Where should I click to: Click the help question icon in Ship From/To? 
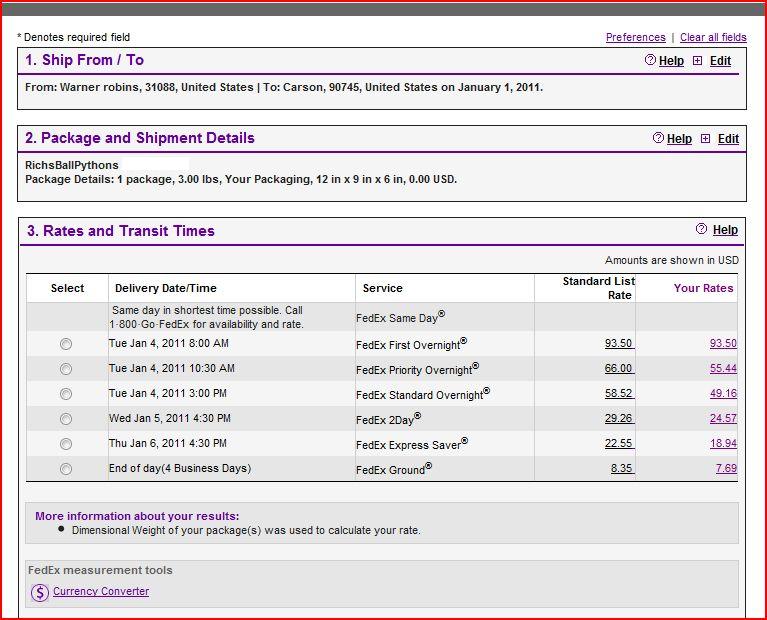(x=650, y=60)
